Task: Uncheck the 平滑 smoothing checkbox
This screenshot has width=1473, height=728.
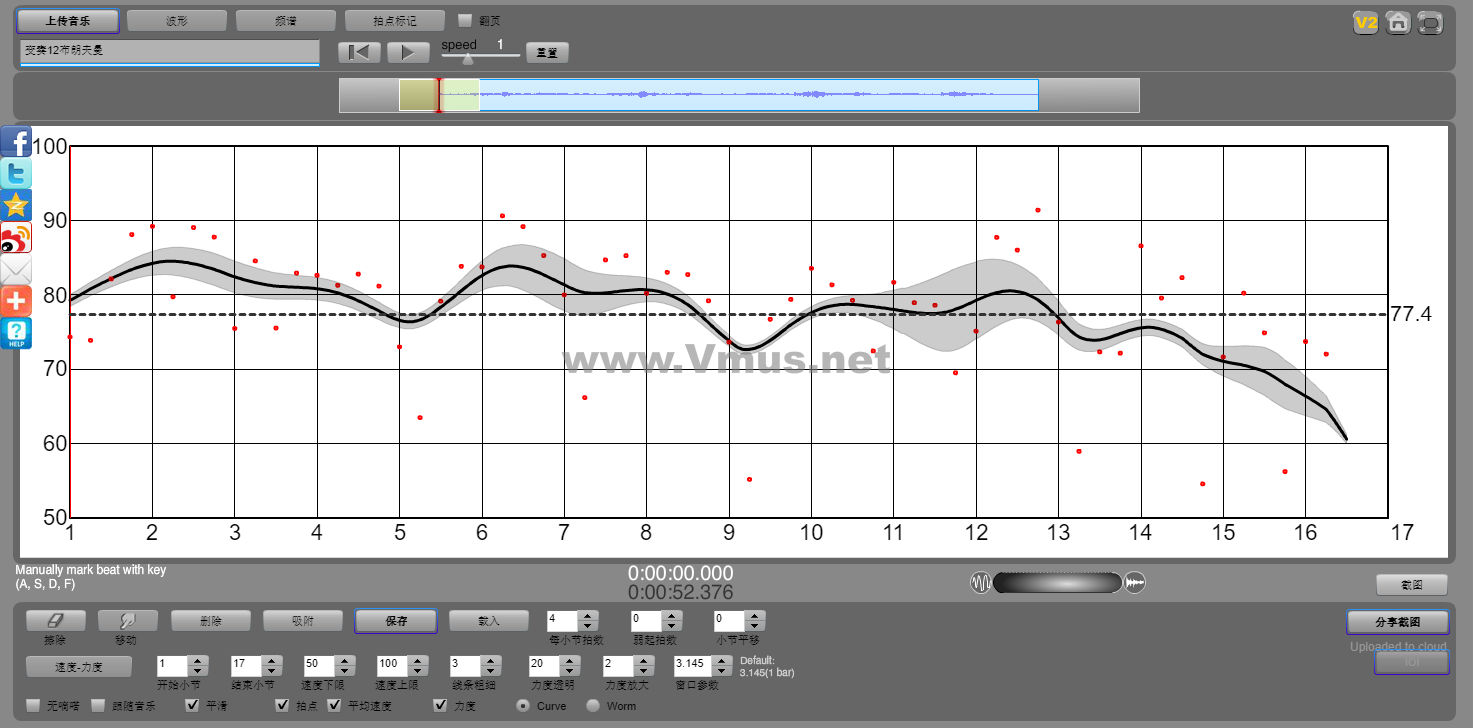Action: pos(193,706)
